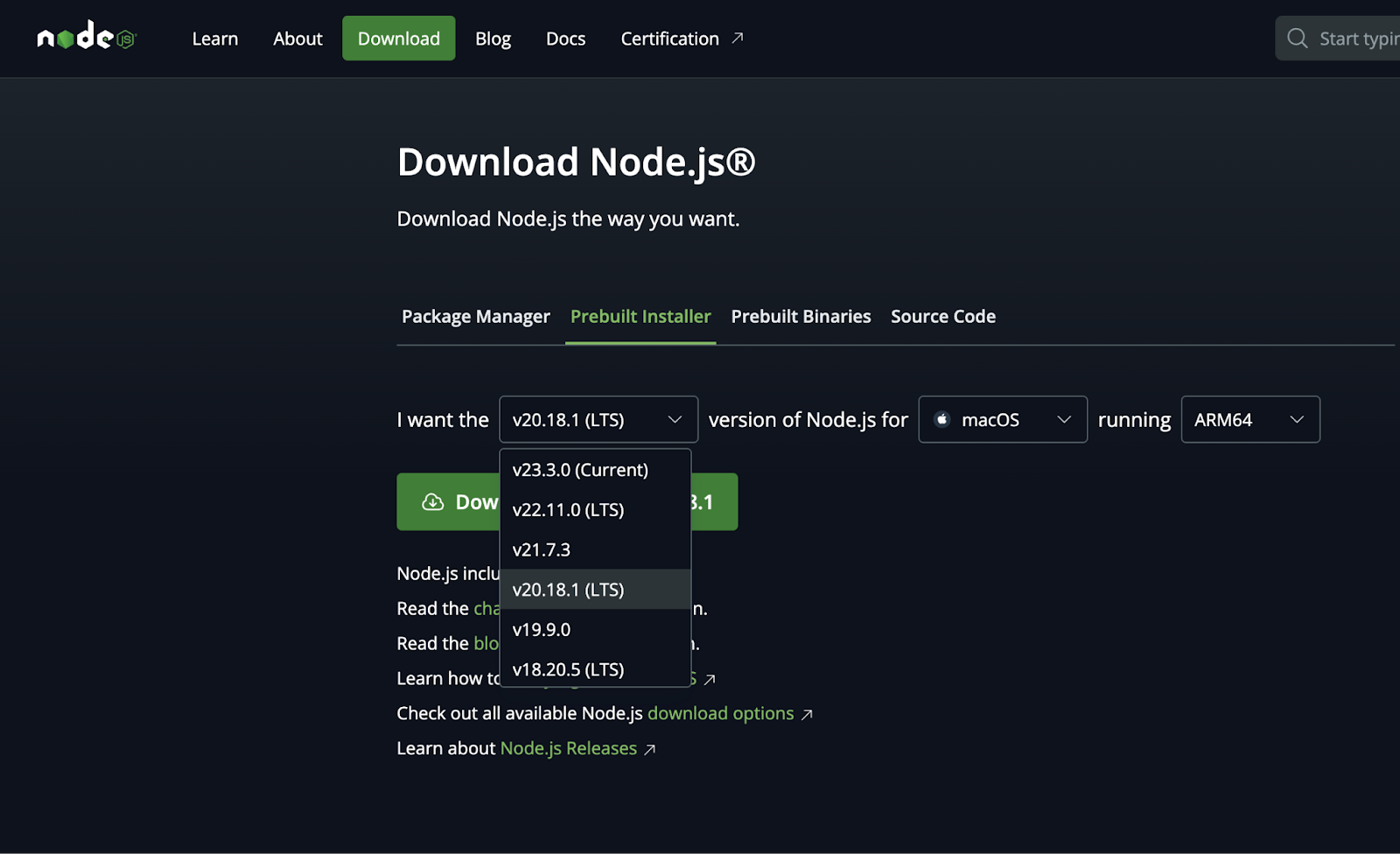This screenshot has width=1400, height=854.
Task: Open the Certification nav link
Action: (682, 38)
